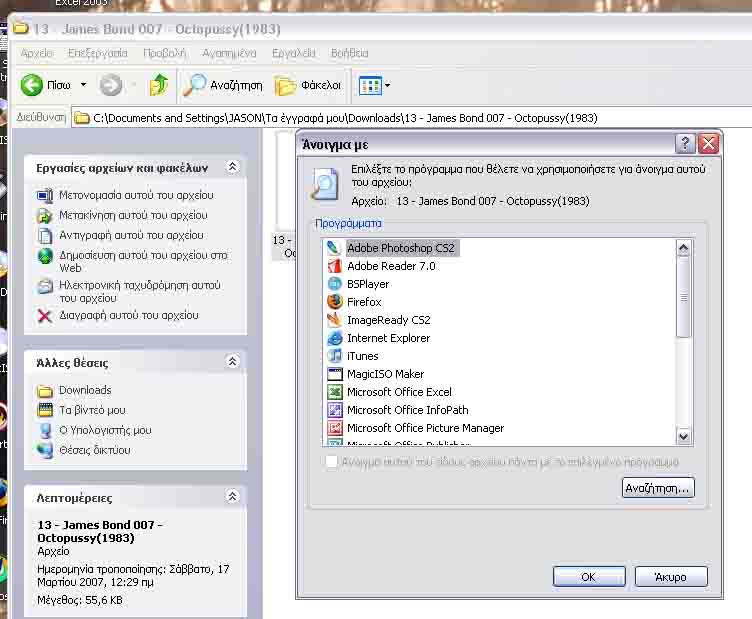752x619 pixels.
Task: Close the Άνοιγμα με dialog
Action: coord(708,143)
